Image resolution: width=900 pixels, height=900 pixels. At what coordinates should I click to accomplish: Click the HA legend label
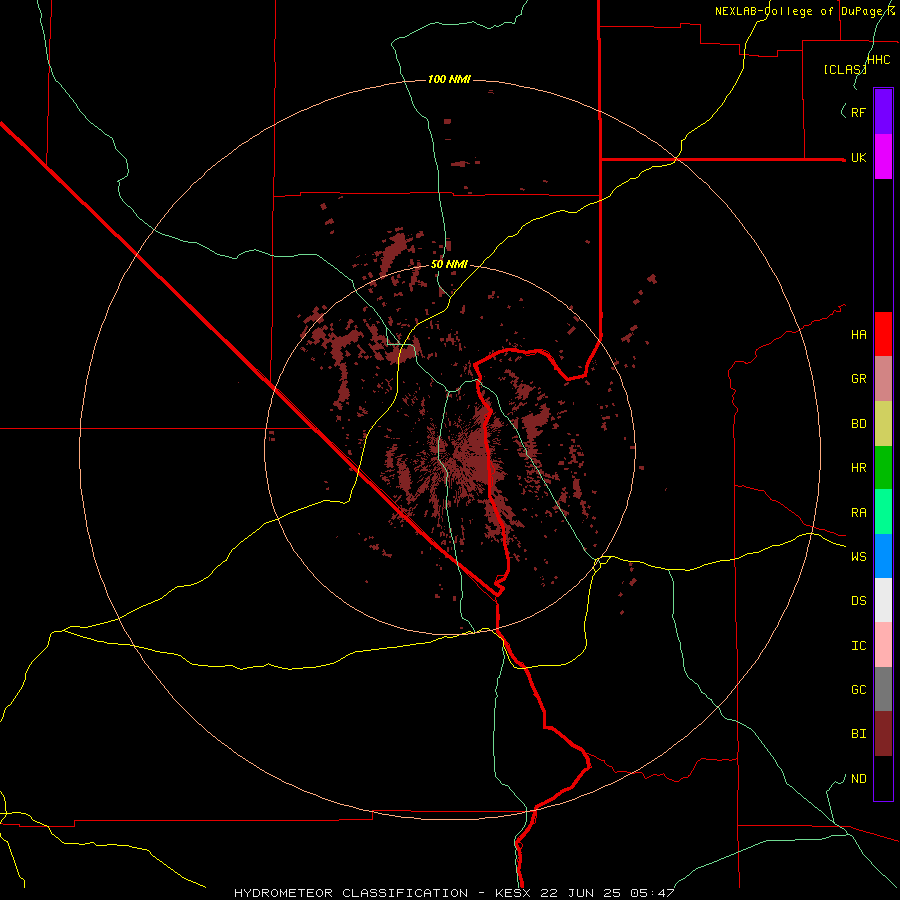[858, 335]
